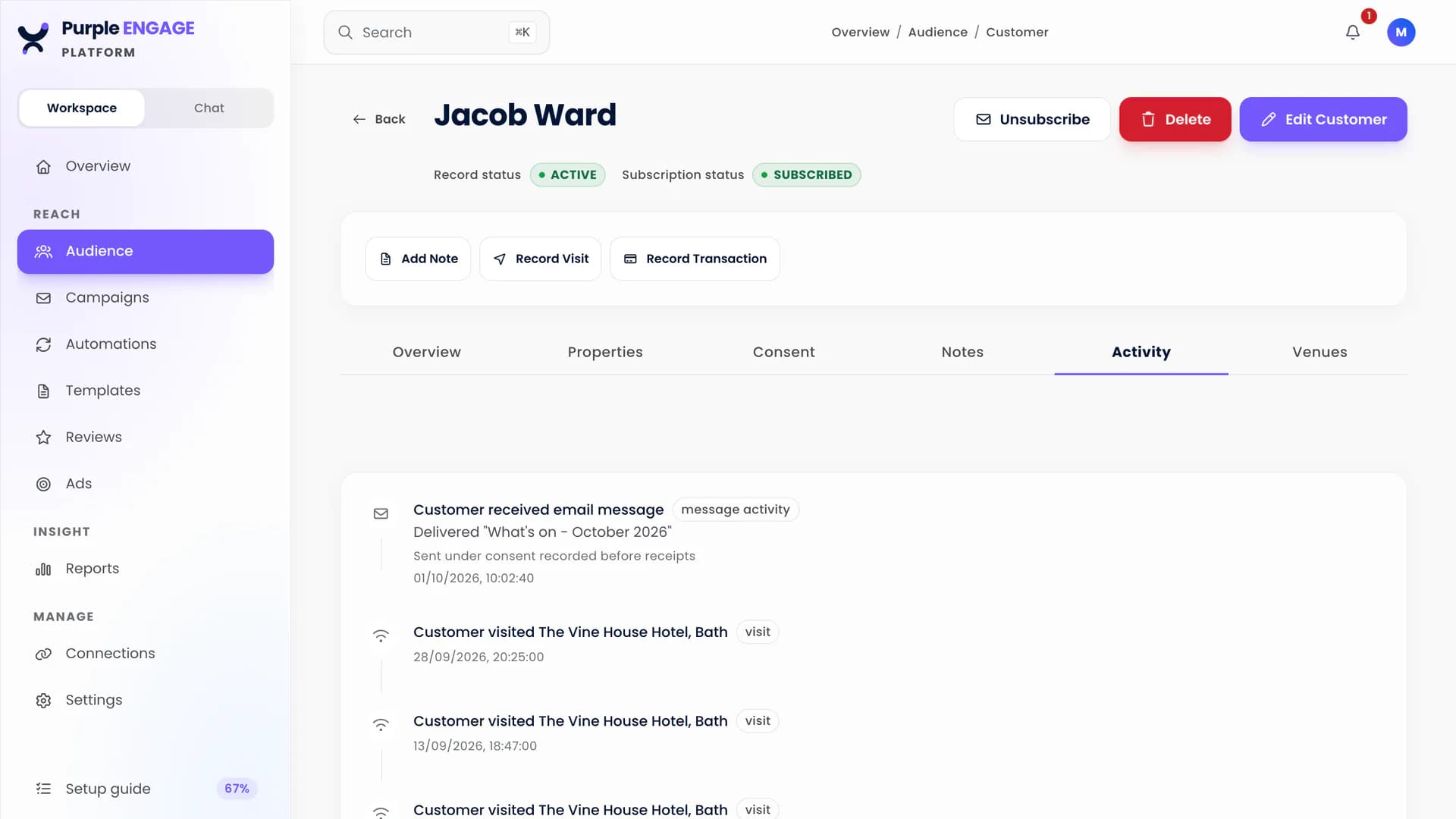Focus the Search input field

pyautogui.click(x=437, y=32)
